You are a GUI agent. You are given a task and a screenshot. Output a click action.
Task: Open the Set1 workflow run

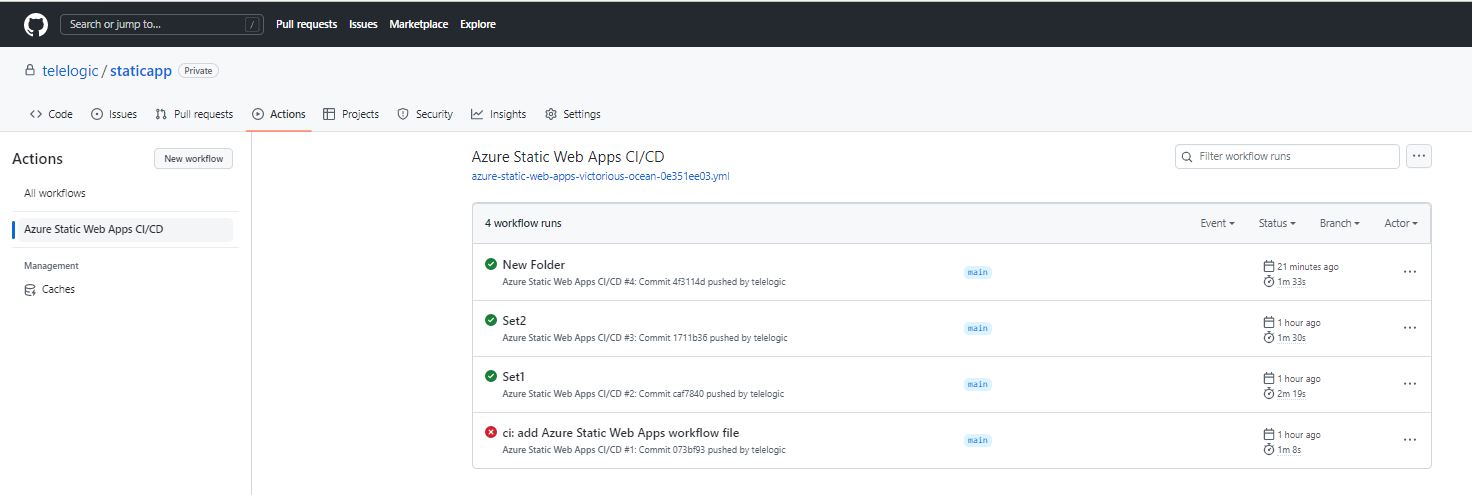pyautogui.click(x=513, y=377)
